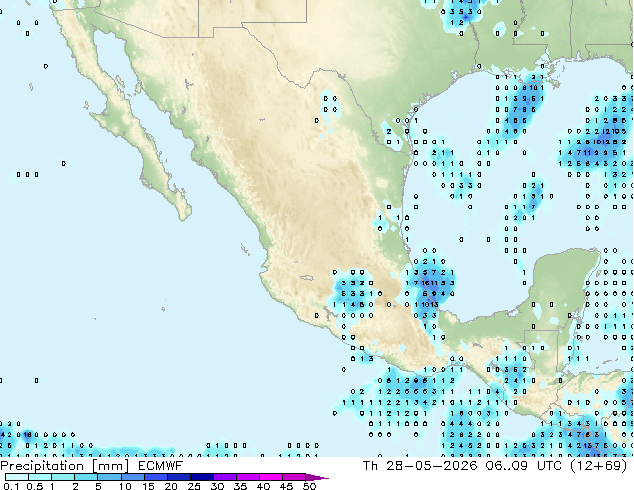Pick the 35–40 mm legend swatch
This screenshot has height=490, width=634.
pos(247,477)
